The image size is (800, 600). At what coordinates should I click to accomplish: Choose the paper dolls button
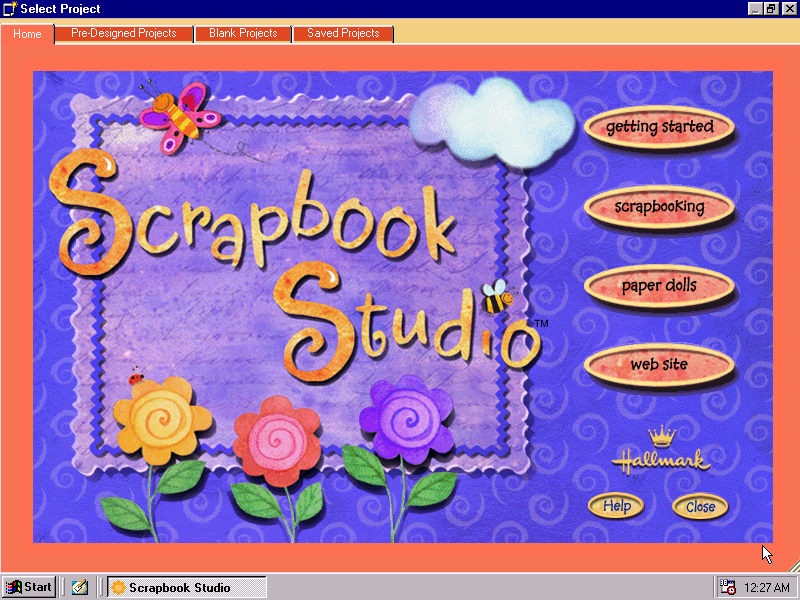pyautogui.click(x=659, y=286)
